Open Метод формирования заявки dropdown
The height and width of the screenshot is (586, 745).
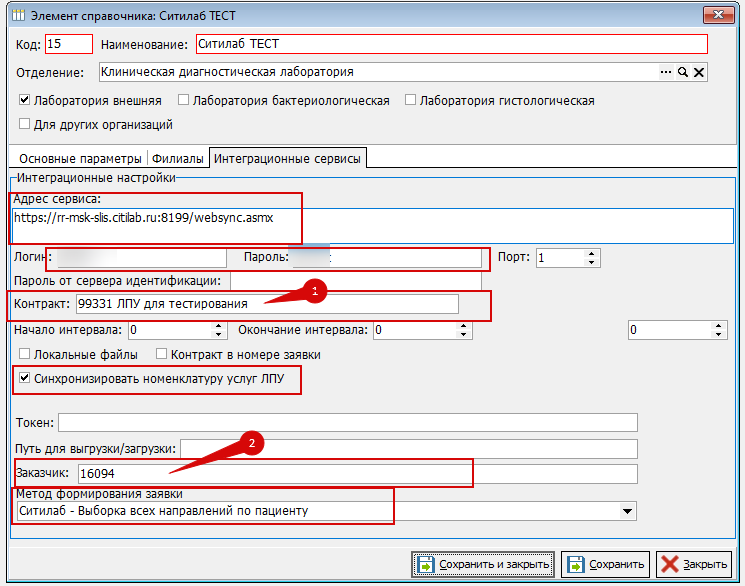pyautogui.click(x=628, y=511)
